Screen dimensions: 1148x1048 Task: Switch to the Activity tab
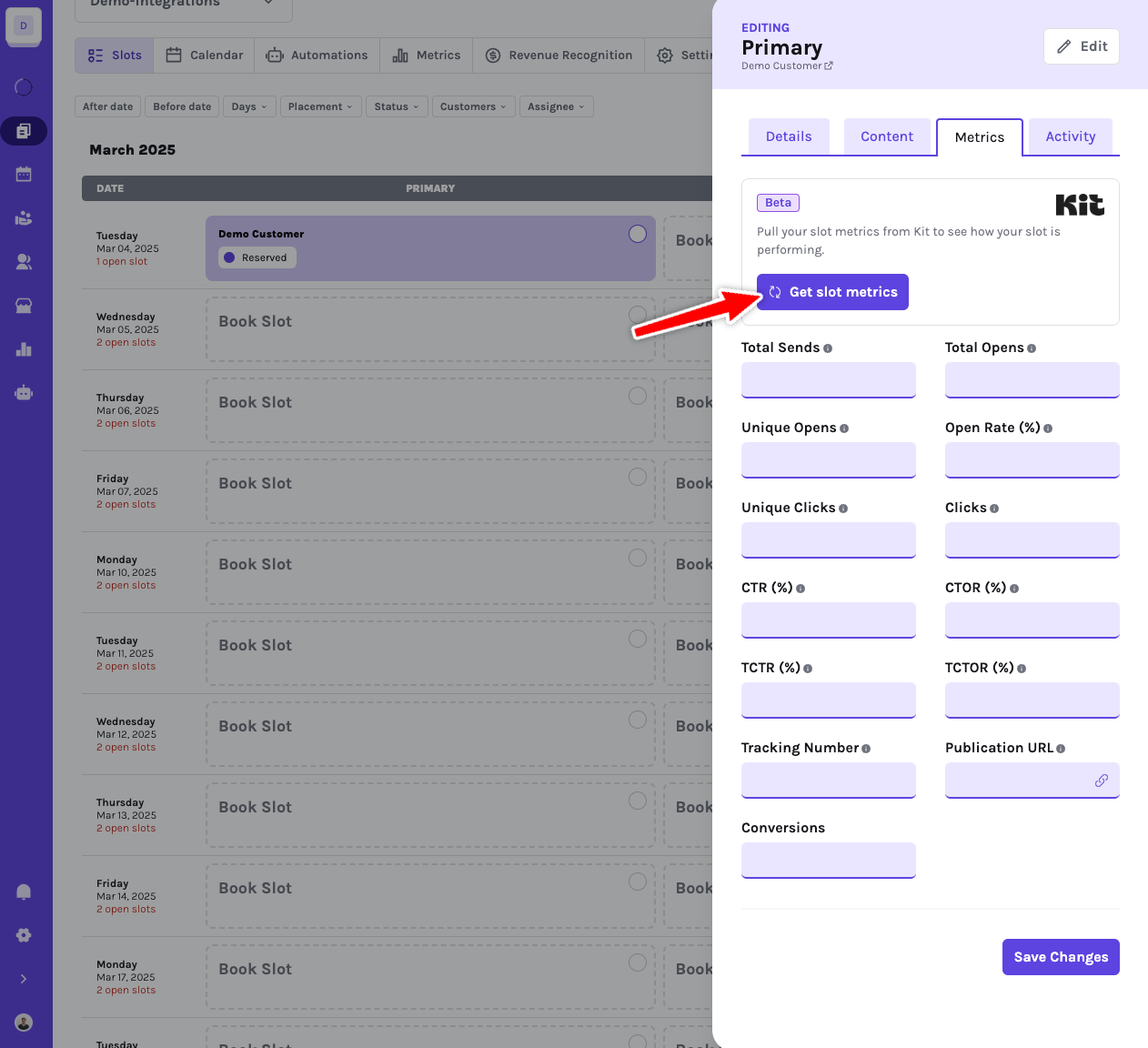(1071, 136)
